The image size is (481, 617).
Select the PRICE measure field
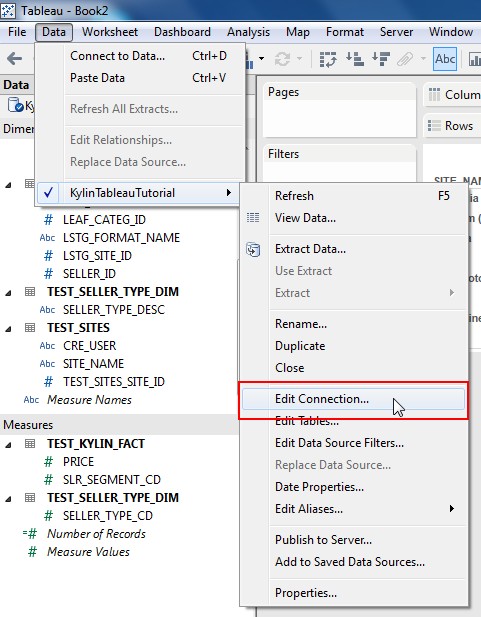pos(78,462)
